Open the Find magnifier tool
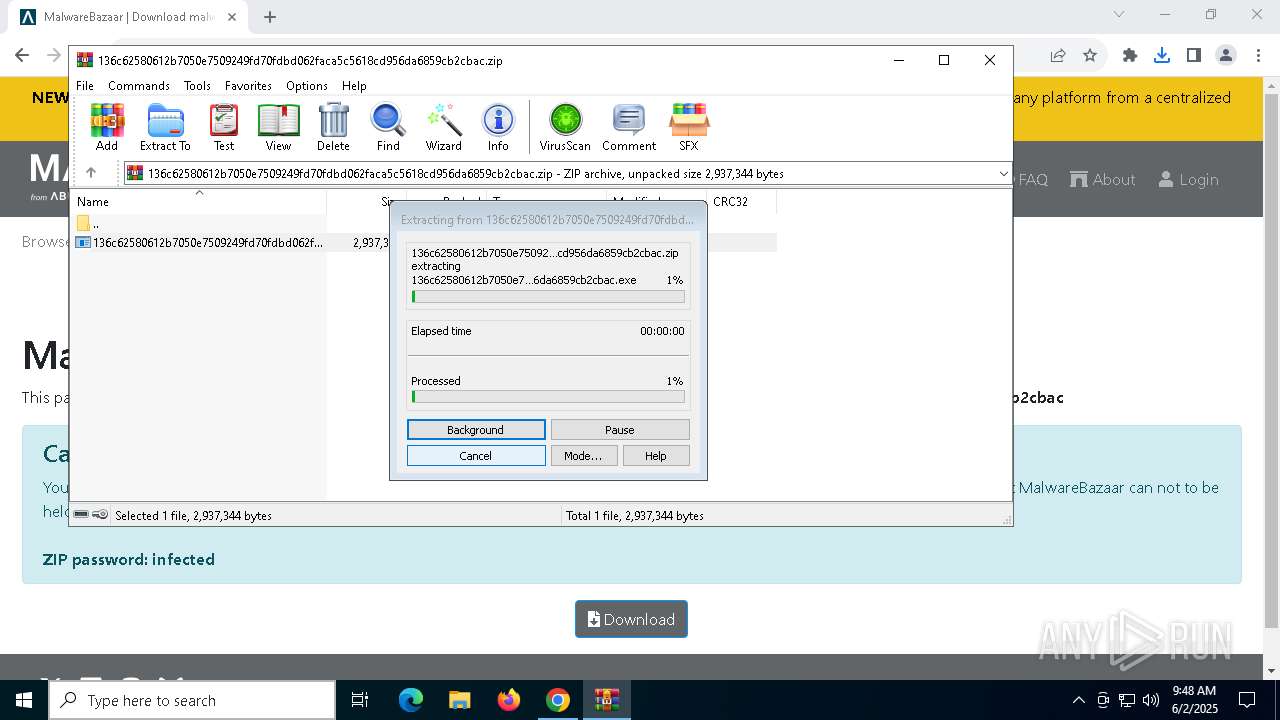1280x720 pixels. (x=388, y=127)
